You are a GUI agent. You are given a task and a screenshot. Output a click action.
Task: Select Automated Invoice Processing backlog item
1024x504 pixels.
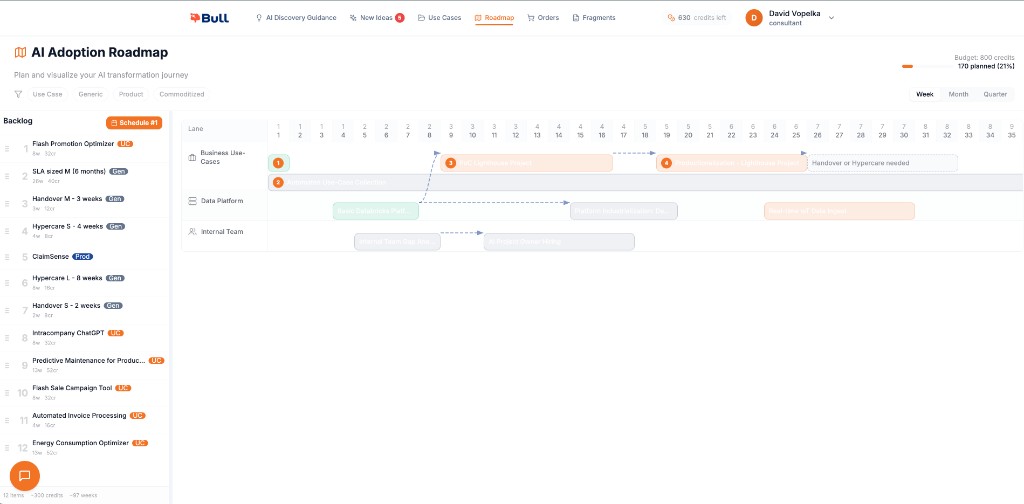[85, 420]
